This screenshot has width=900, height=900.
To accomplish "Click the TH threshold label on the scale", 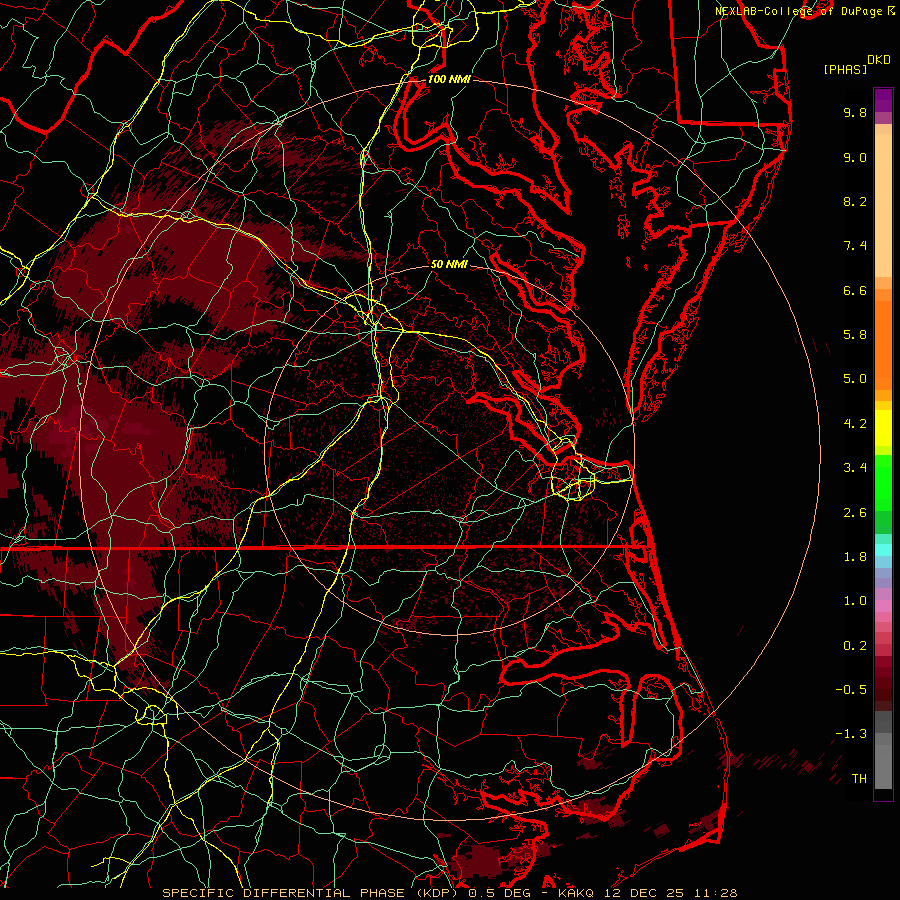I will pyautogui.click(x=859, y=779).
